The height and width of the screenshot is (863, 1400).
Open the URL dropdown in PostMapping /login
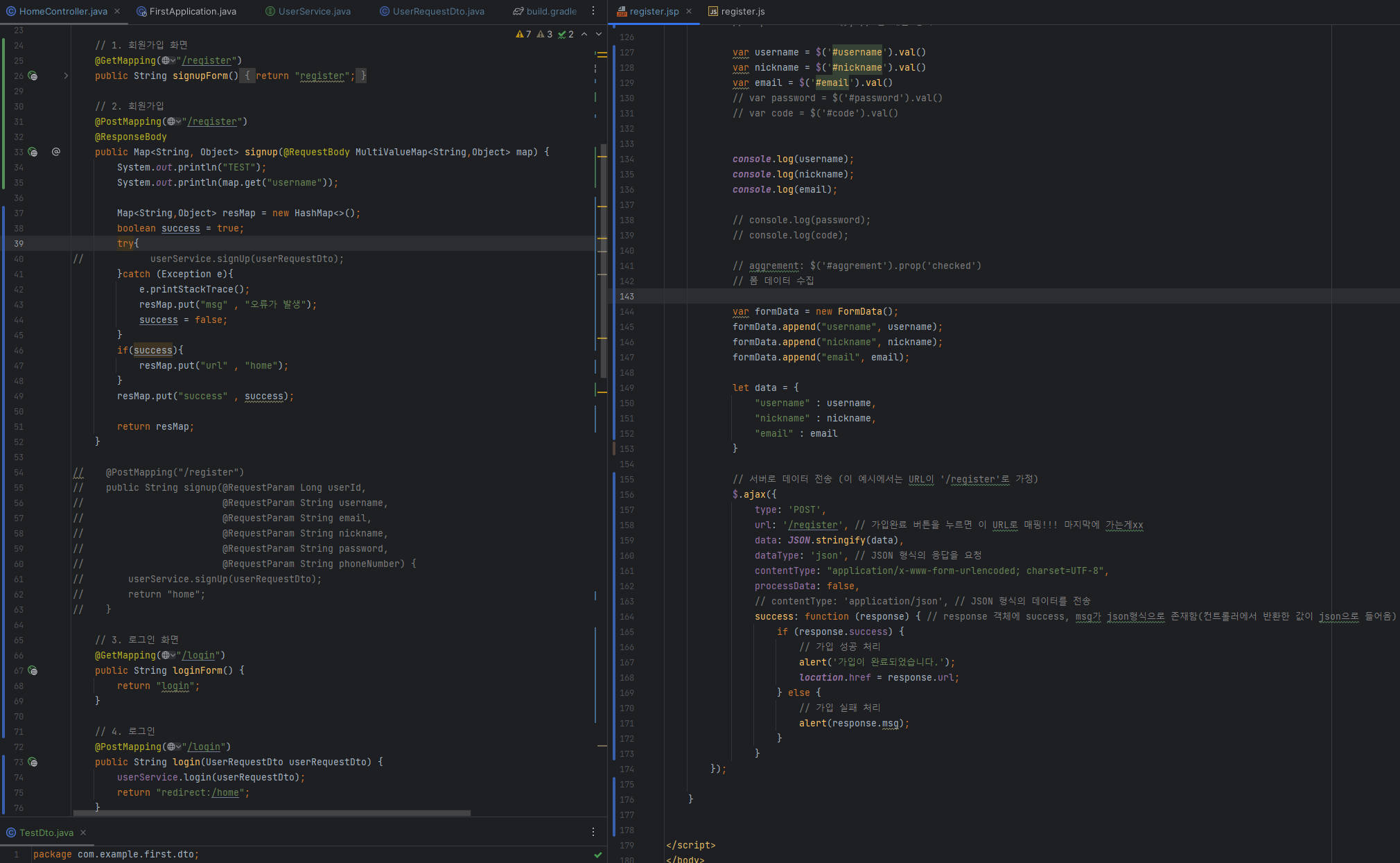coord(175,747)
